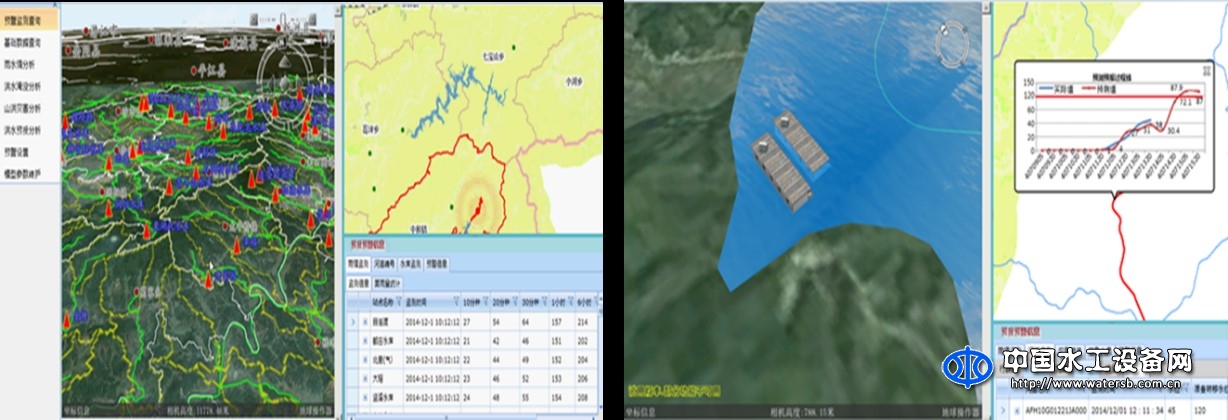This screenshot has width=1228, height=420.
Task: Expand the row with value 23
Action: (x=364, y=379)
